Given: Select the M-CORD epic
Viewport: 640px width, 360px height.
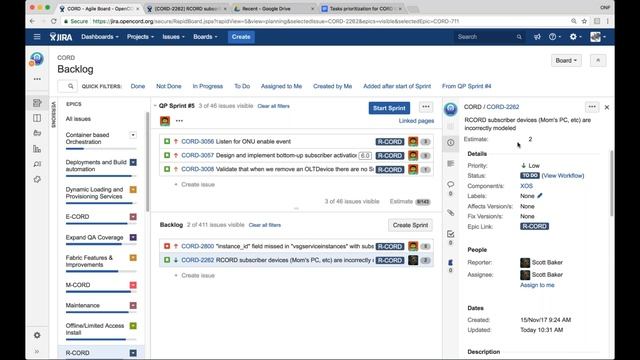Looking at the screenshot, I should (78, 285).
